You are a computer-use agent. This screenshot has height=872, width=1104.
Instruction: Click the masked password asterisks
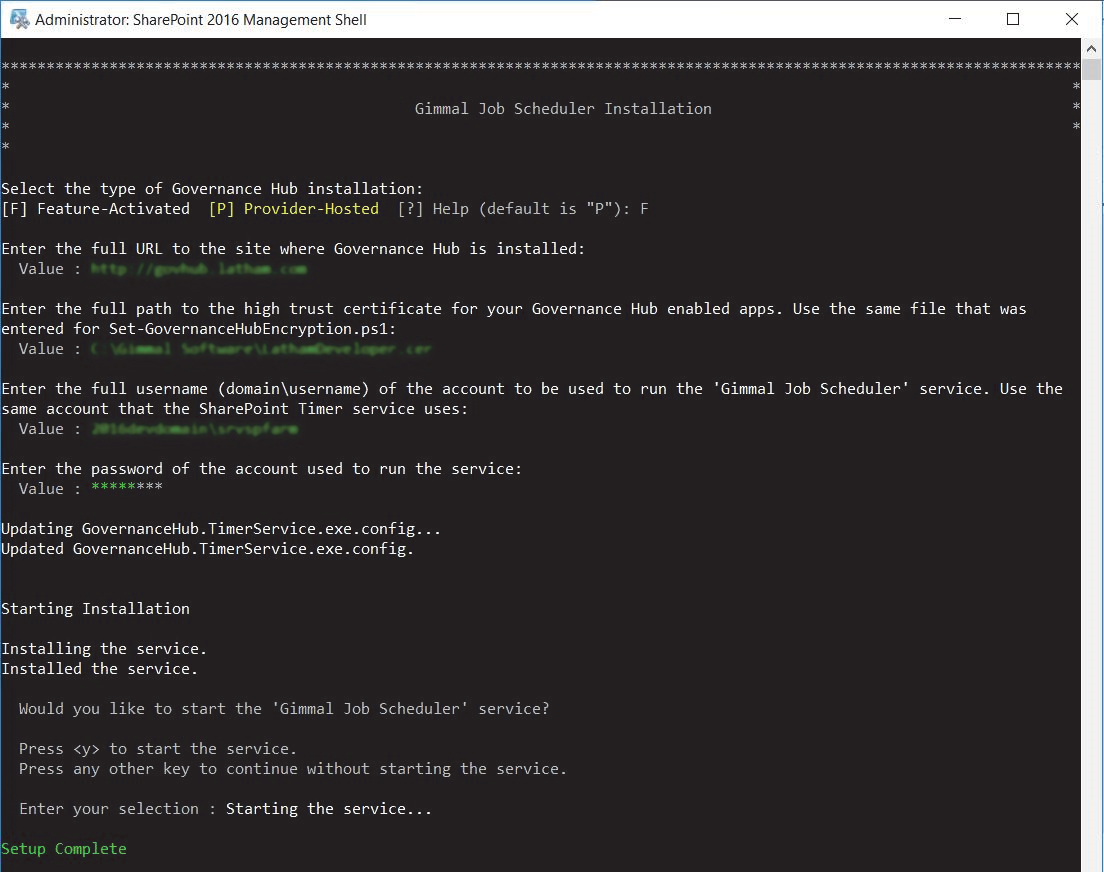coord(126,489)
